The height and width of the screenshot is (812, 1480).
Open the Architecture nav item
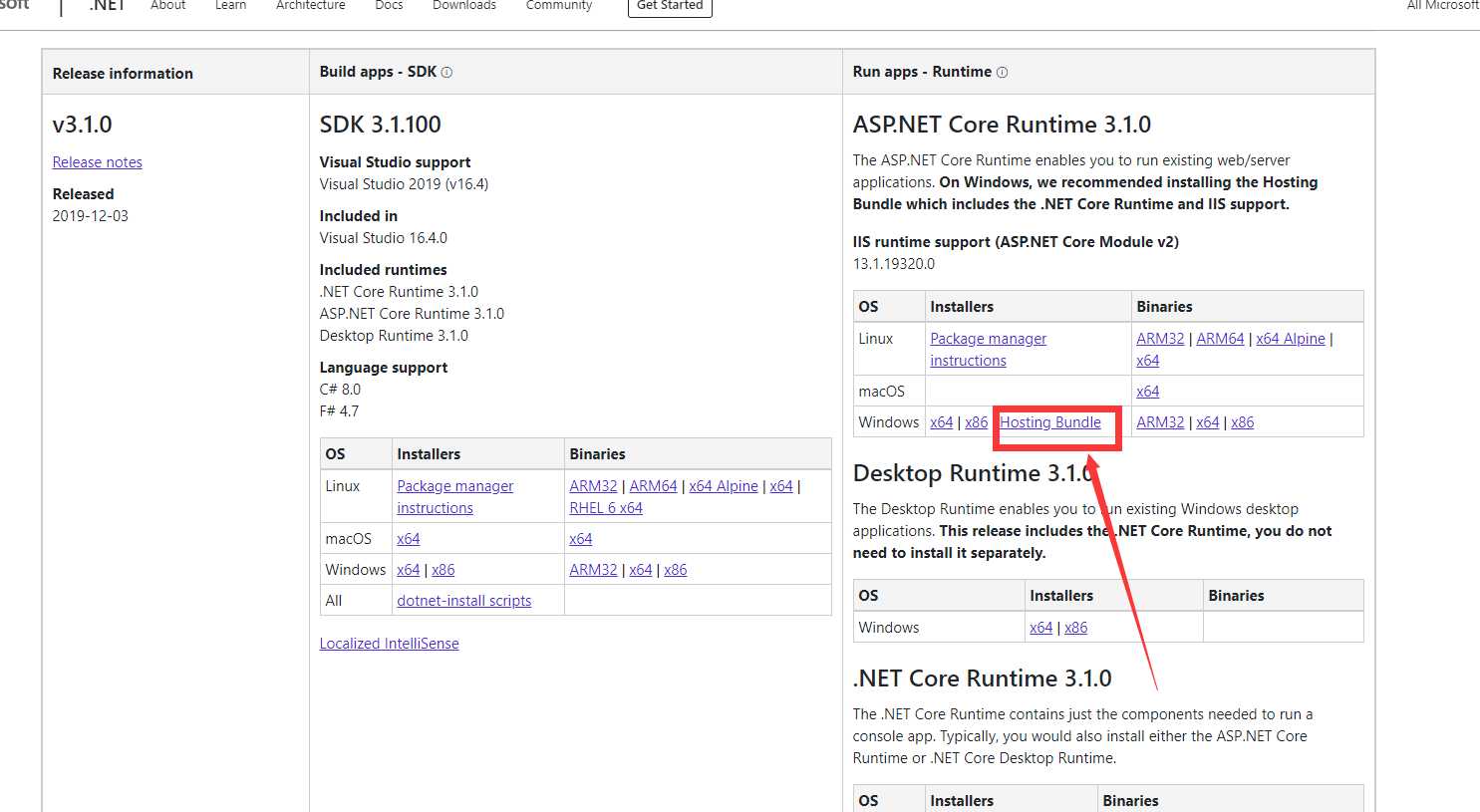tap(311, 6)
